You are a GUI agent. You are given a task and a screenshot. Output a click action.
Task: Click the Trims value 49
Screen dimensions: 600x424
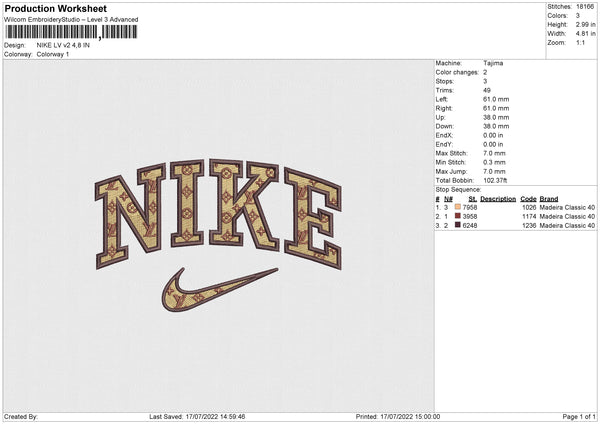[x=487, y=90]
